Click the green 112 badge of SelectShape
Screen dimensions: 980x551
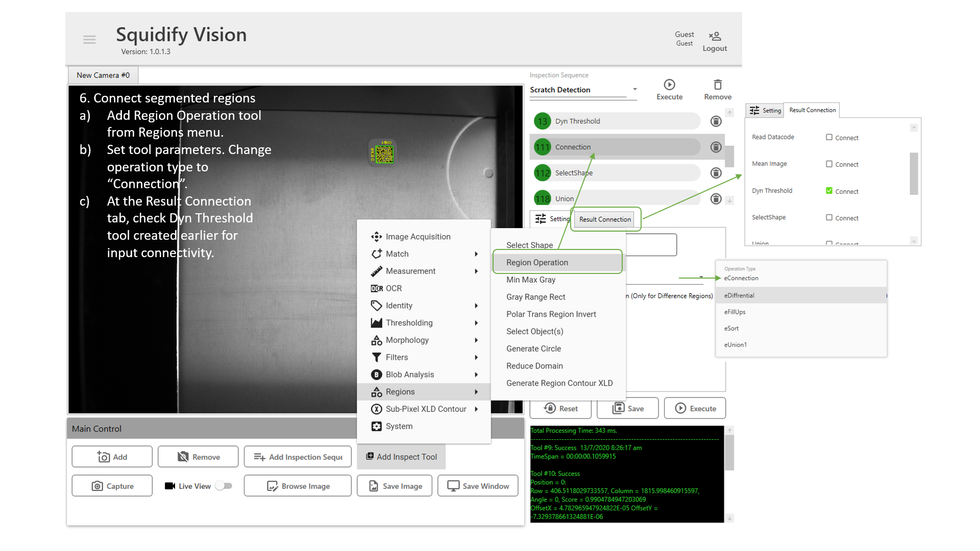pyautogui.click(x=542, y=173)
